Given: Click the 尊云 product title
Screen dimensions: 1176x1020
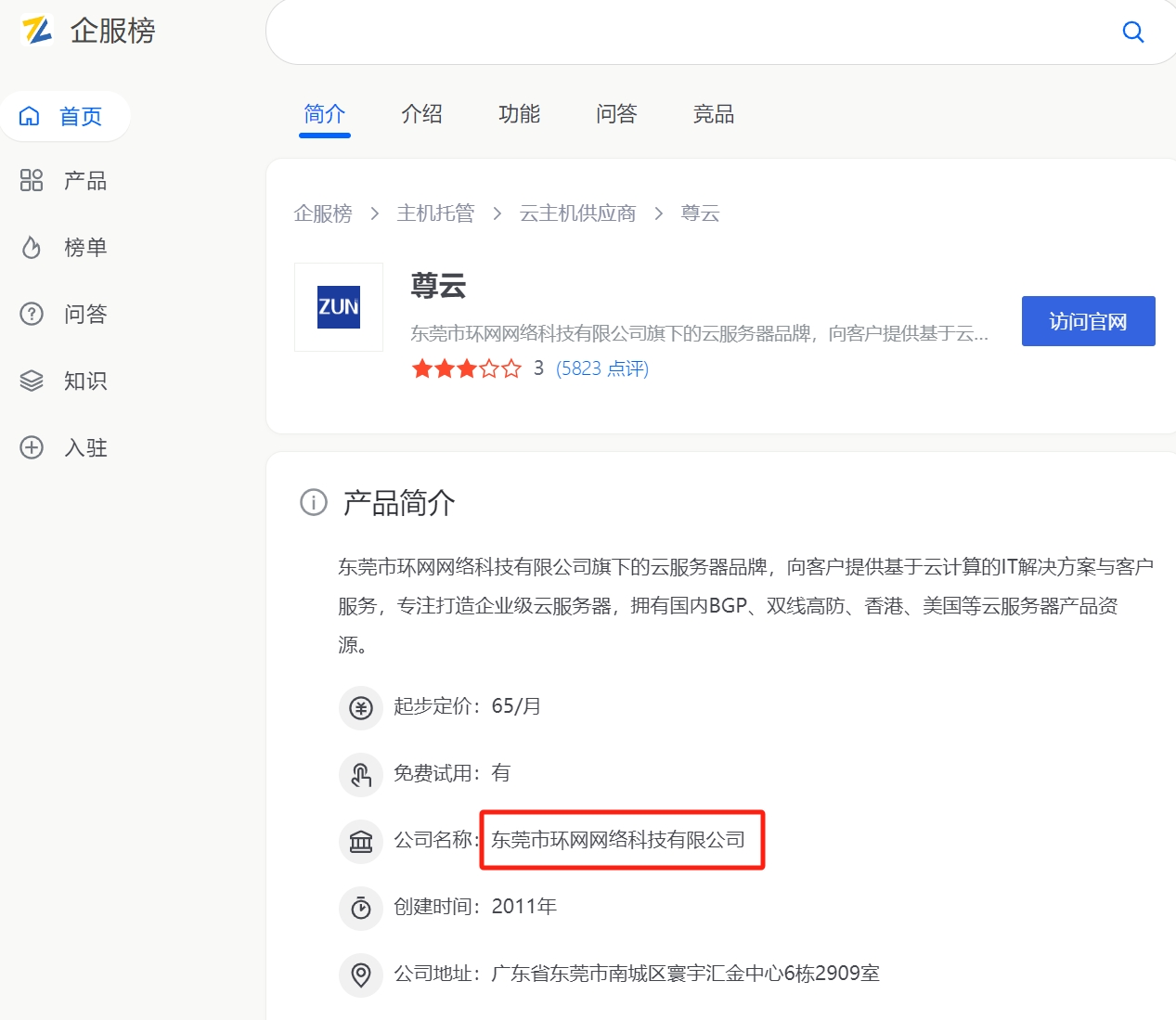Looking at the screenshot, I should (438, 285).
